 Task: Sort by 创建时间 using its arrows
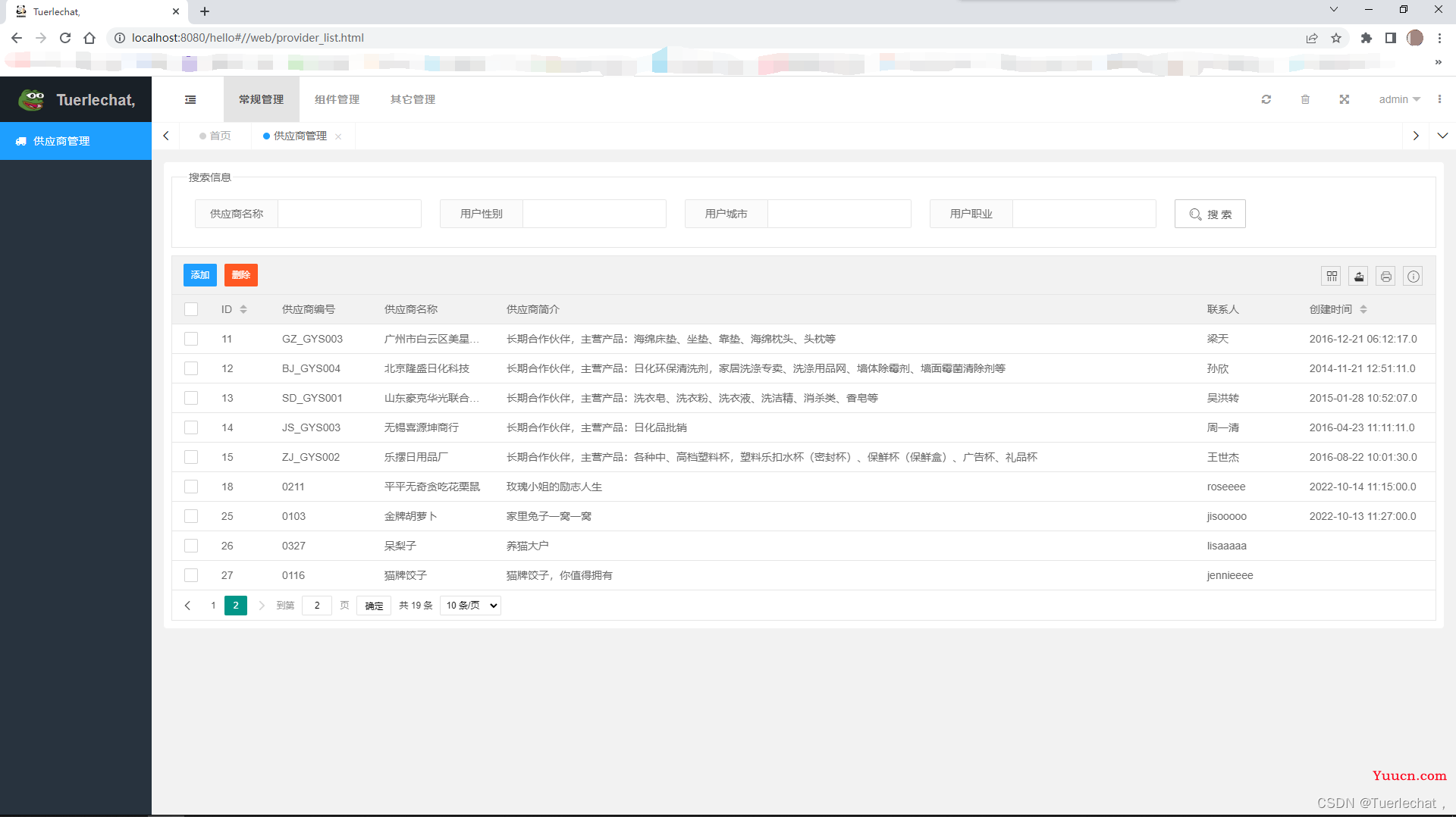coord(1363,309)
